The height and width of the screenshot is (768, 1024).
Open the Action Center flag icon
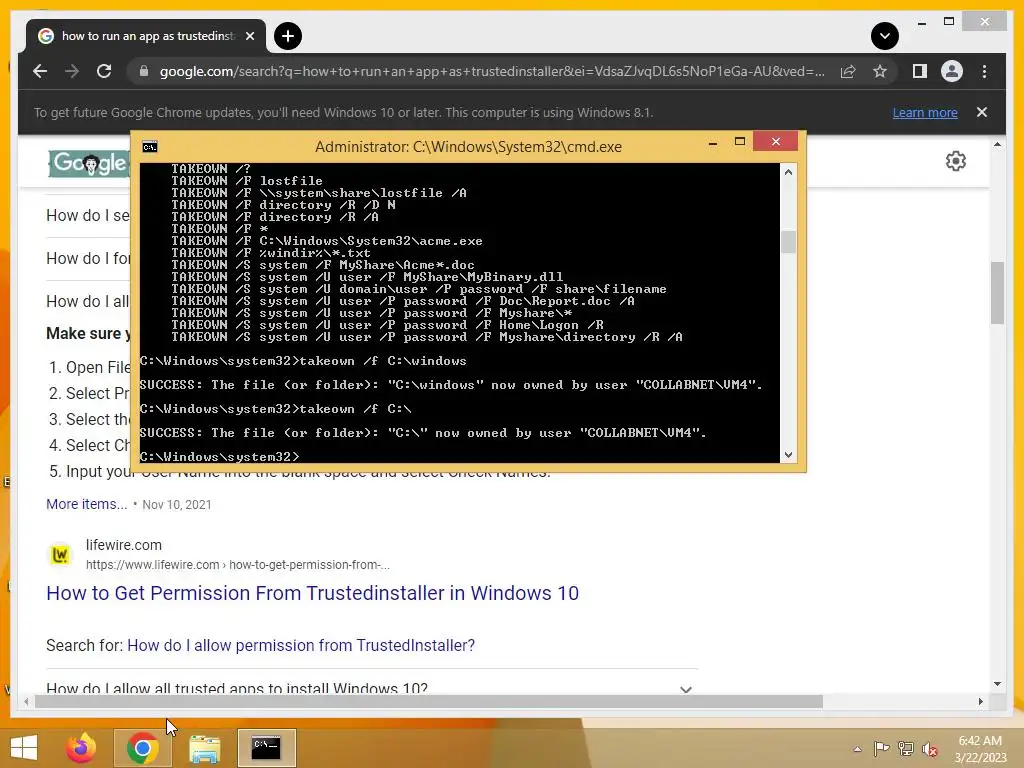pos(882,748)
